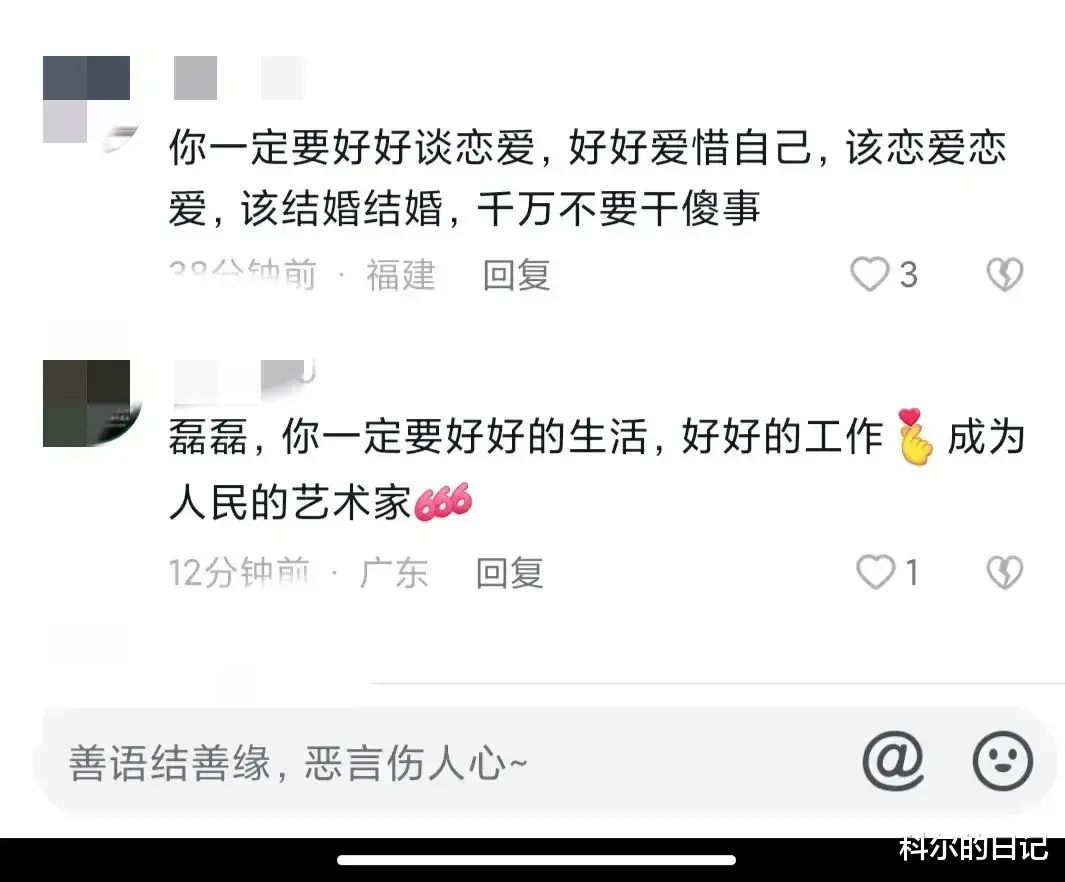
Task: Like the Fujian comment with 3 likes
Action: click(870, 274)
